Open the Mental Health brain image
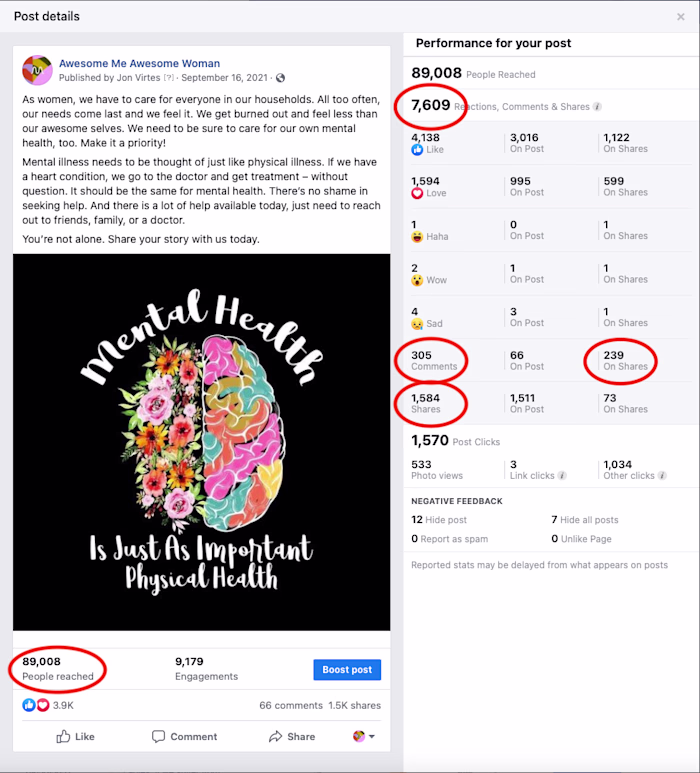 [202, 442]
